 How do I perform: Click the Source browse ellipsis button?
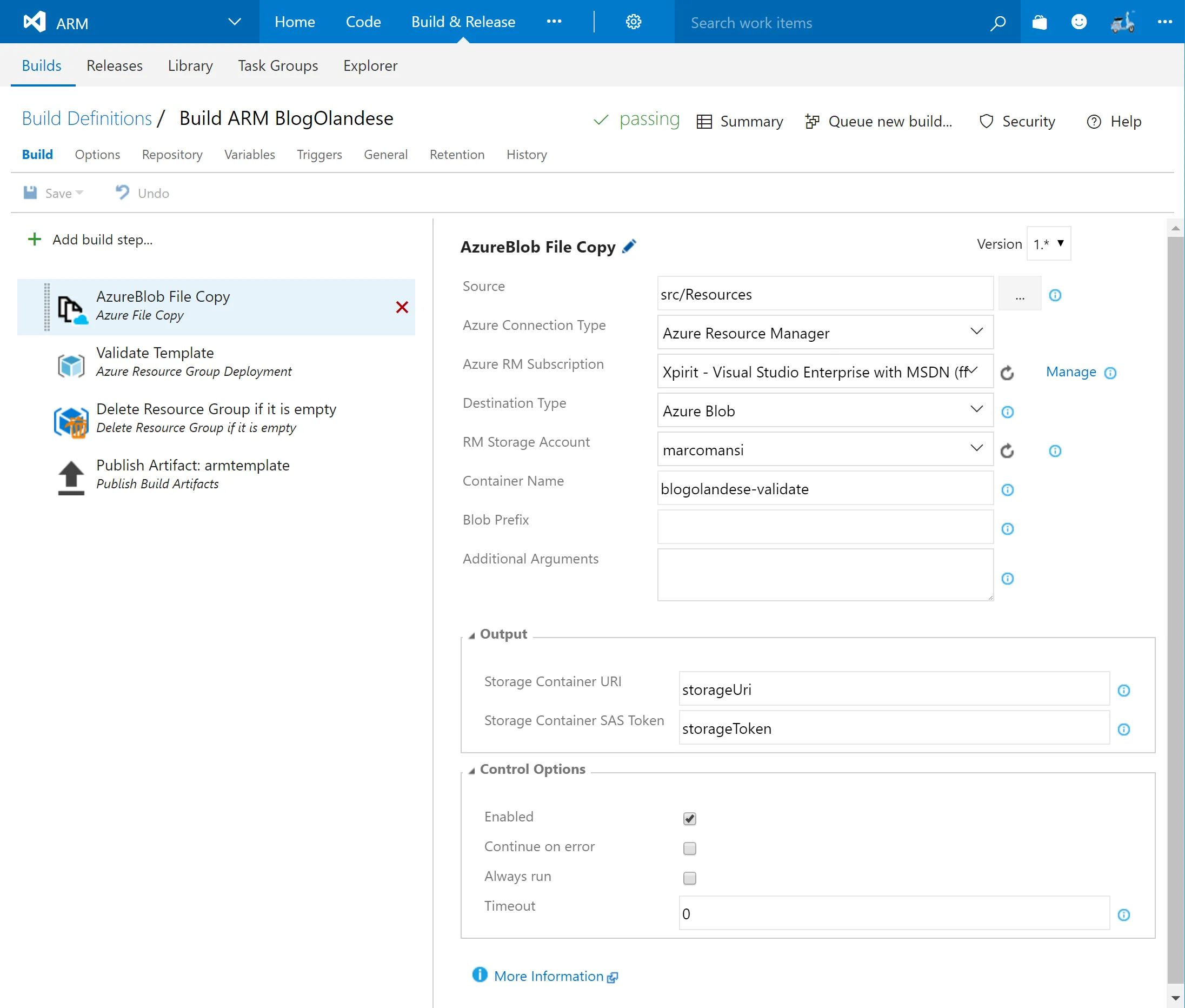point(1020,294)
